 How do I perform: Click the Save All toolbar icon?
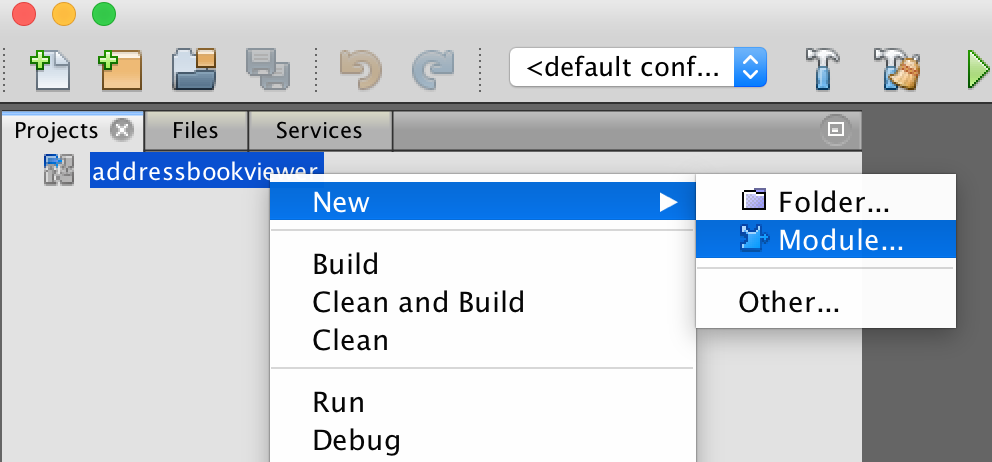[x=268, y=70]
